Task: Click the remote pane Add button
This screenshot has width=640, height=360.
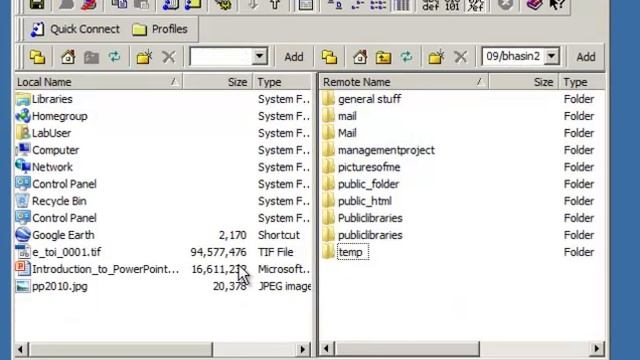Action: tap(586, 57)
